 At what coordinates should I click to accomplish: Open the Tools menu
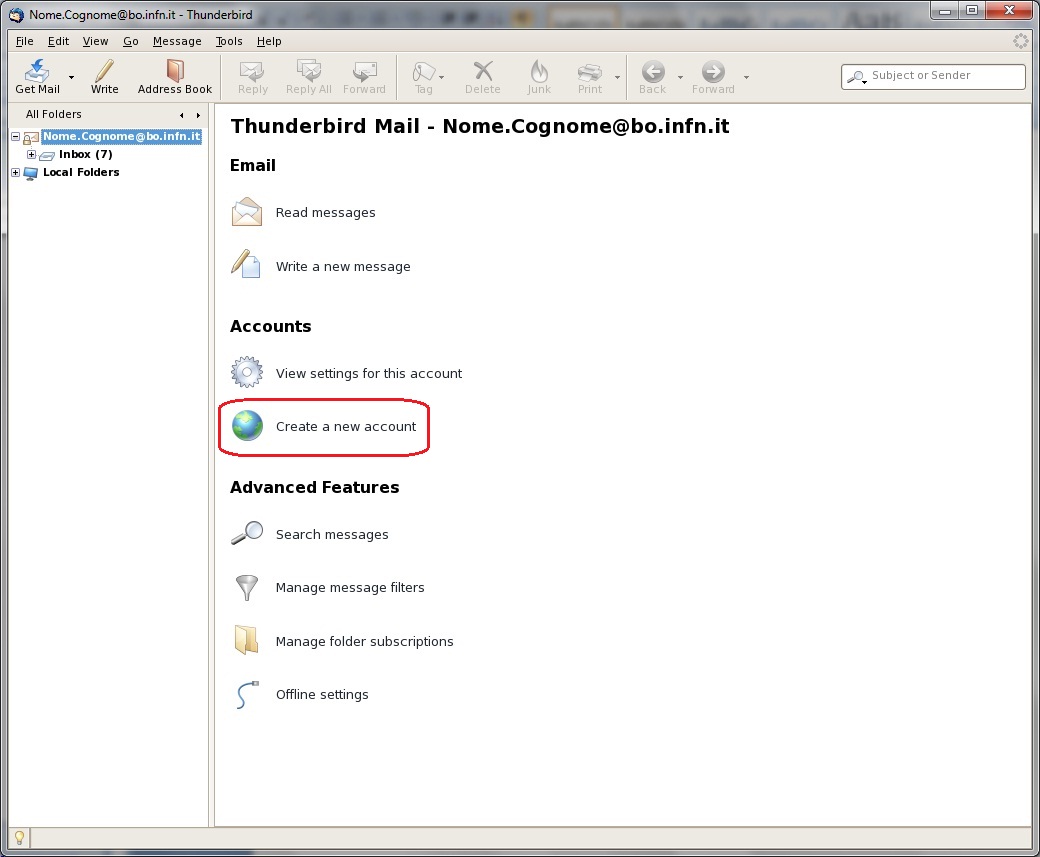tap(229, 41)
